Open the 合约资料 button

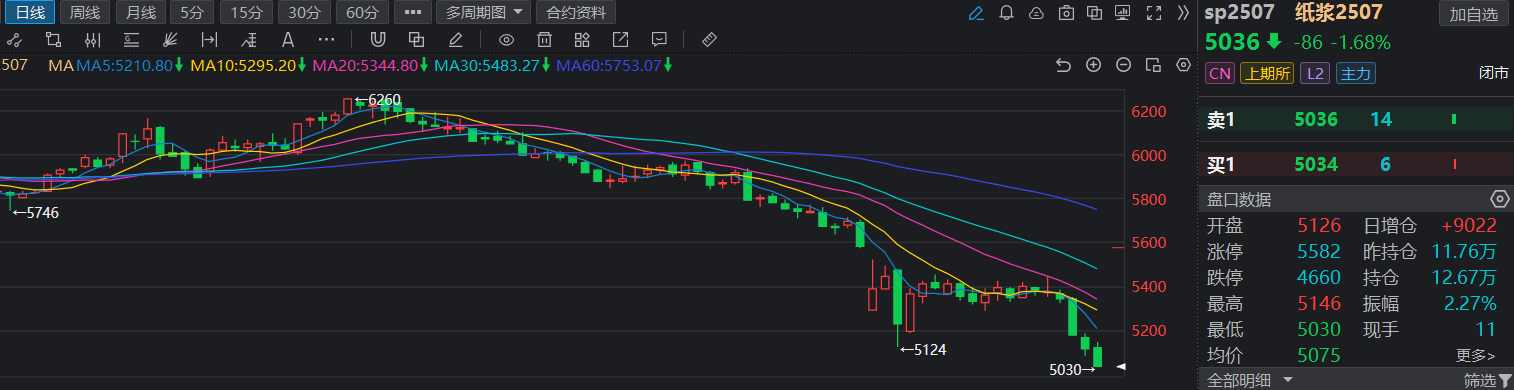pyautogui.click(x=576, y=13)
